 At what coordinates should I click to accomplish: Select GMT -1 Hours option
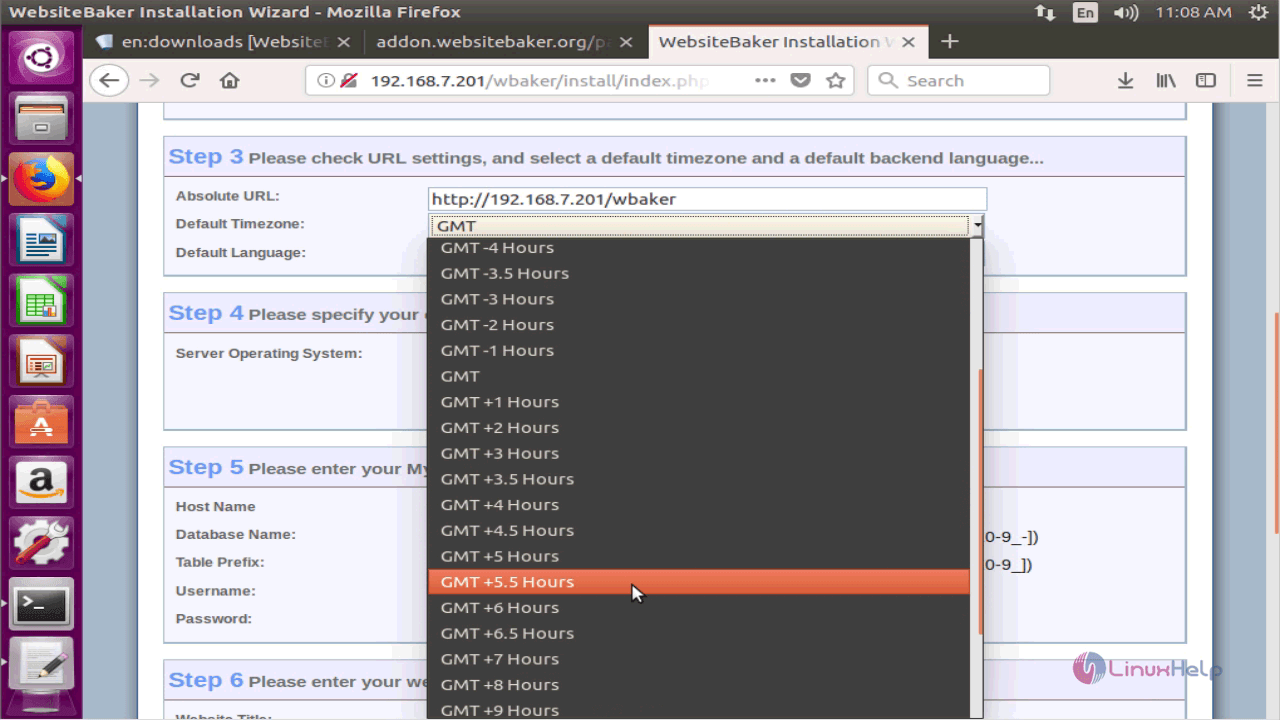[698, 351]
